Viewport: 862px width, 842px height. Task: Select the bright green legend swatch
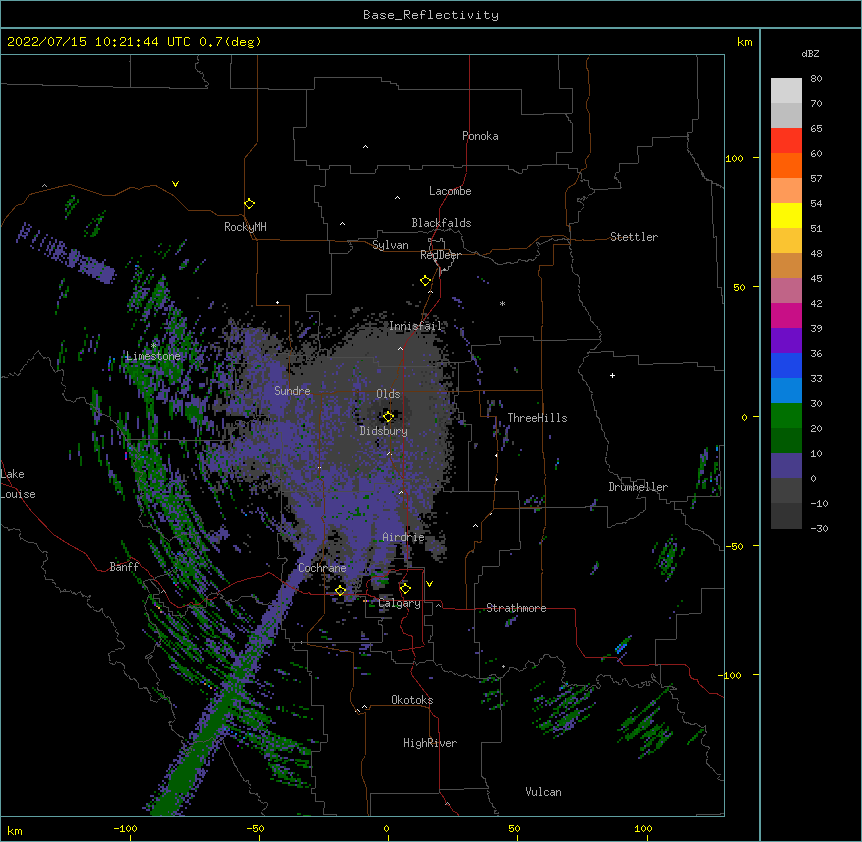[x=786, y=416]
